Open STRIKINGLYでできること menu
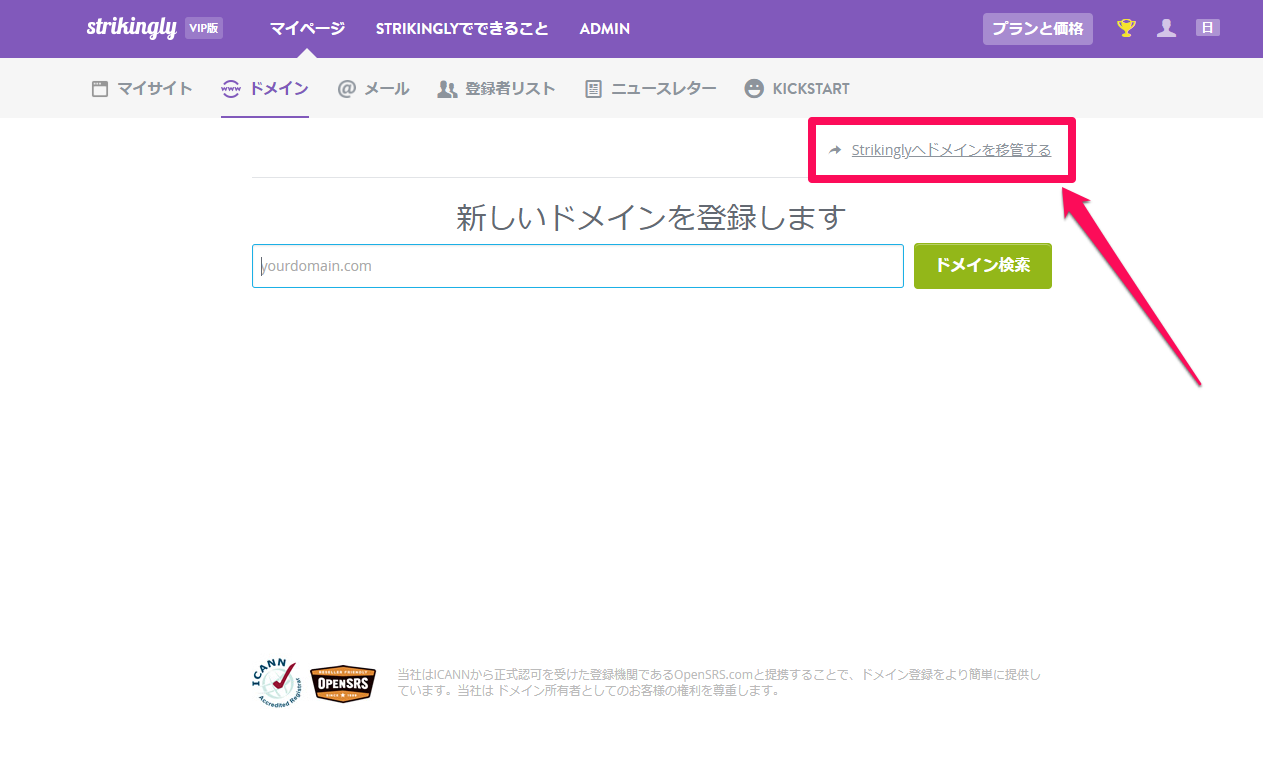Screen dimensions: 1263x764 pyautogui.click(x=462, y=28)
